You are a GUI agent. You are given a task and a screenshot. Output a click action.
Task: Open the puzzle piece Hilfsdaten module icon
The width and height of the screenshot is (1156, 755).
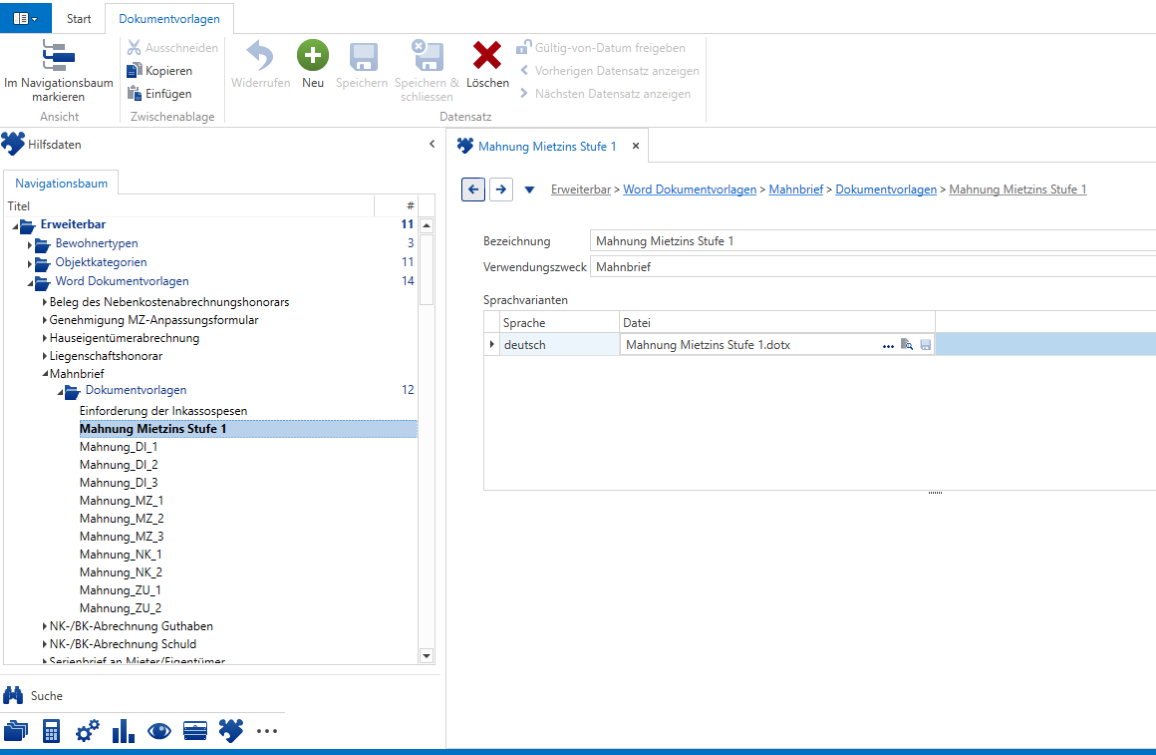(231, 731)
